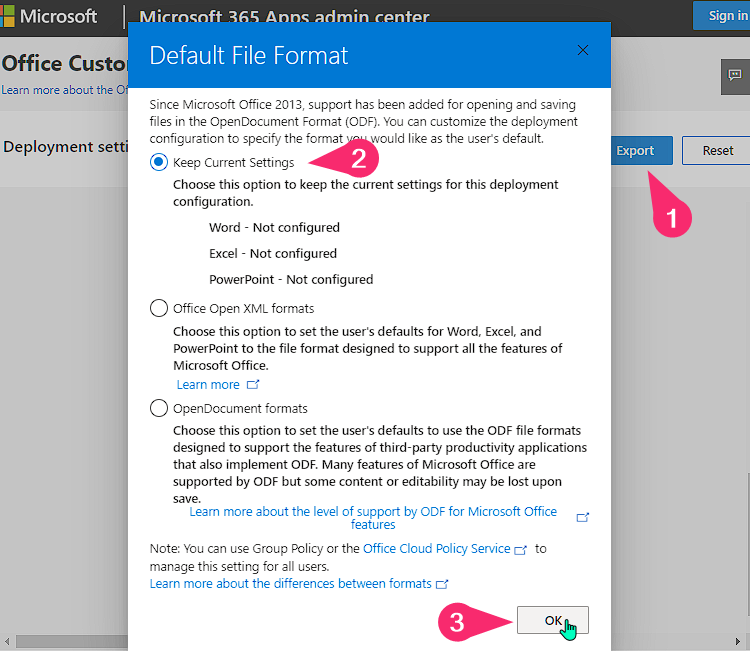750x651 pixels.
Task: Click the Learn more about the Office link behind dialog
Action: coord(65,90)
